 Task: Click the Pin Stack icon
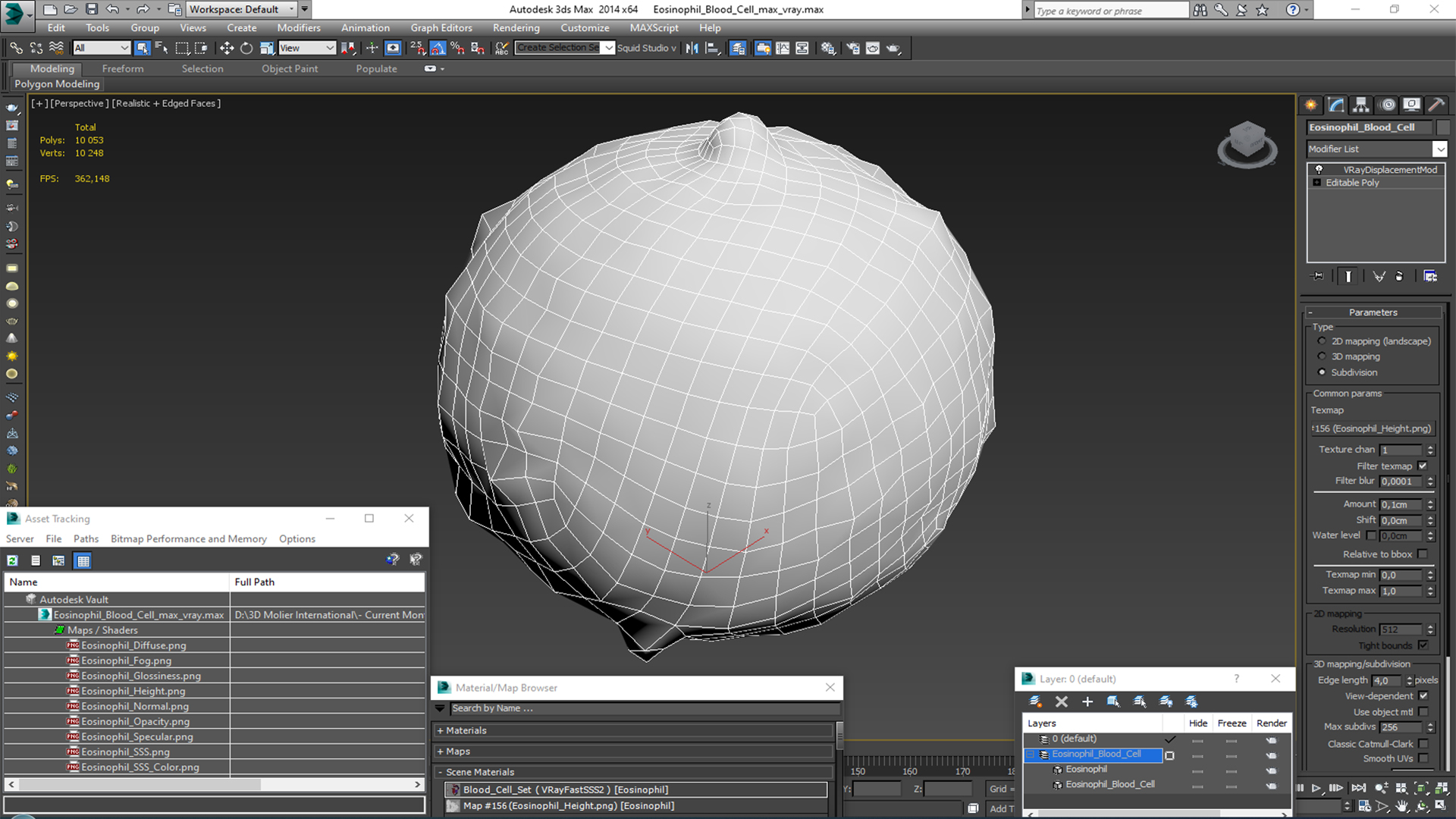click(x=1318, y=276)
